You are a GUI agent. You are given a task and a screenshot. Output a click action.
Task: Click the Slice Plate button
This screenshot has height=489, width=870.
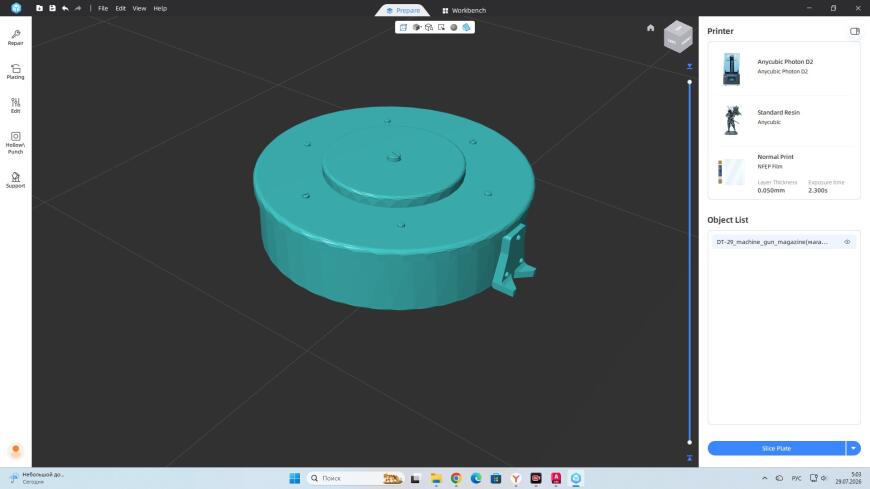[776, 448]
